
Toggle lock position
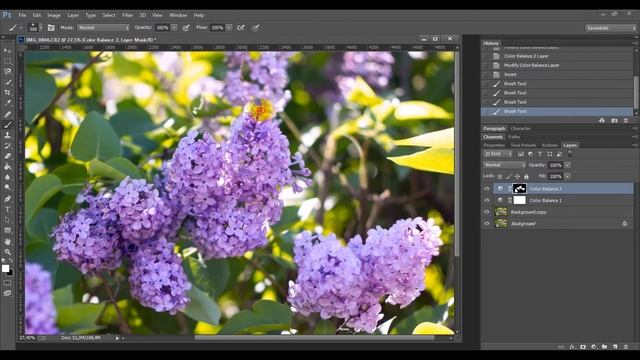[x=518, y=176]
